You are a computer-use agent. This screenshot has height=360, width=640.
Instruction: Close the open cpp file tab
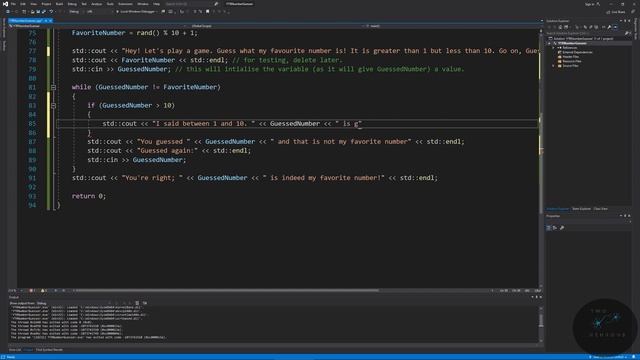pyautogui.click(x=51, y=20)
